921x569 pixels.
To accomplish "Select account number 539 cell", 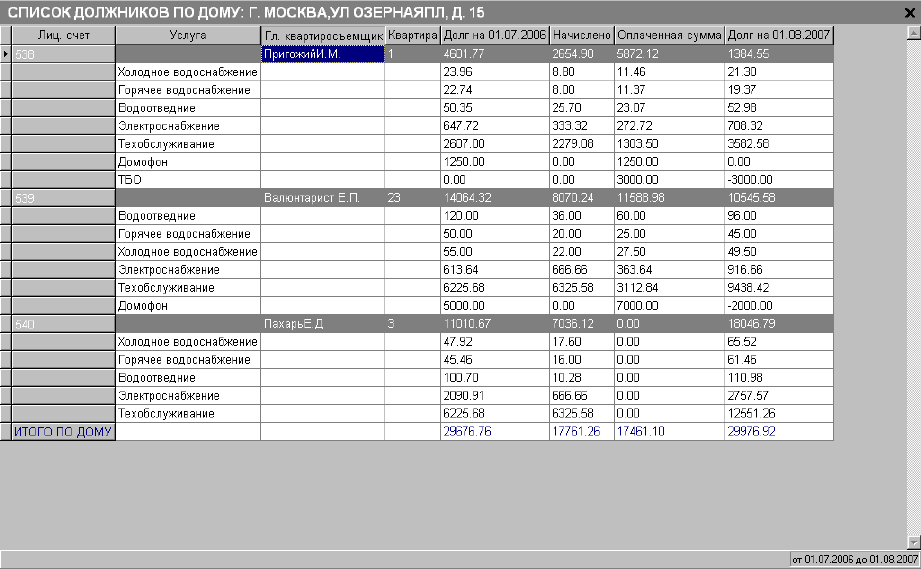I will click(x=63, y=198).
